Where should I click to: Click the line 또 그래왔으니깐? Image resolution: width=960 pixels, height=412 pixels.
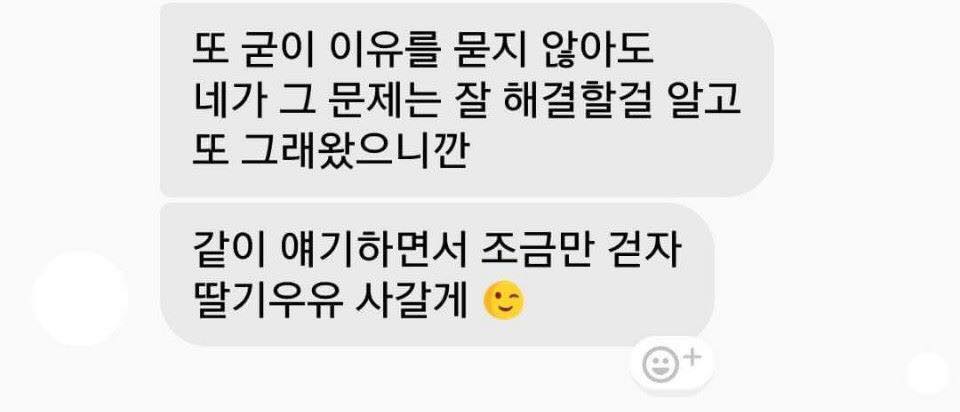pos(330,151)
